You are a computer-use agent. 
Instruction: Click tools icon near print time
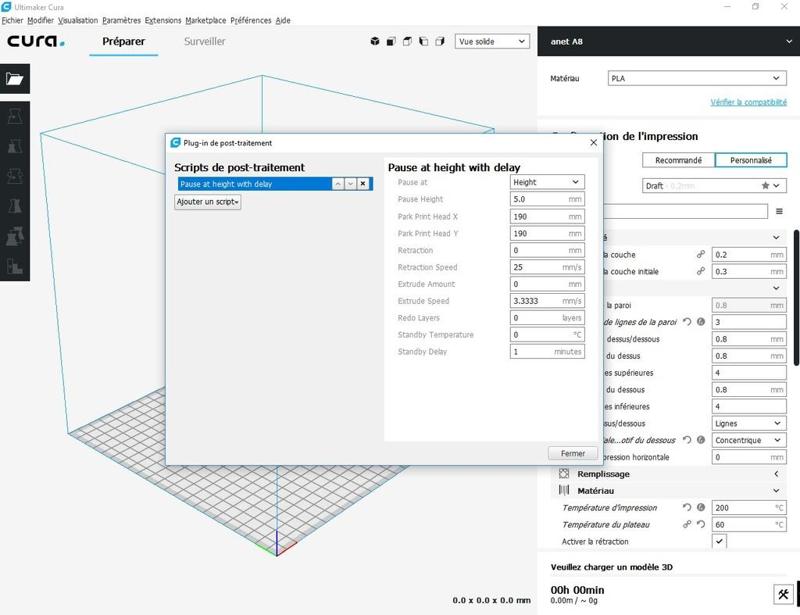[x=783, y=594]
